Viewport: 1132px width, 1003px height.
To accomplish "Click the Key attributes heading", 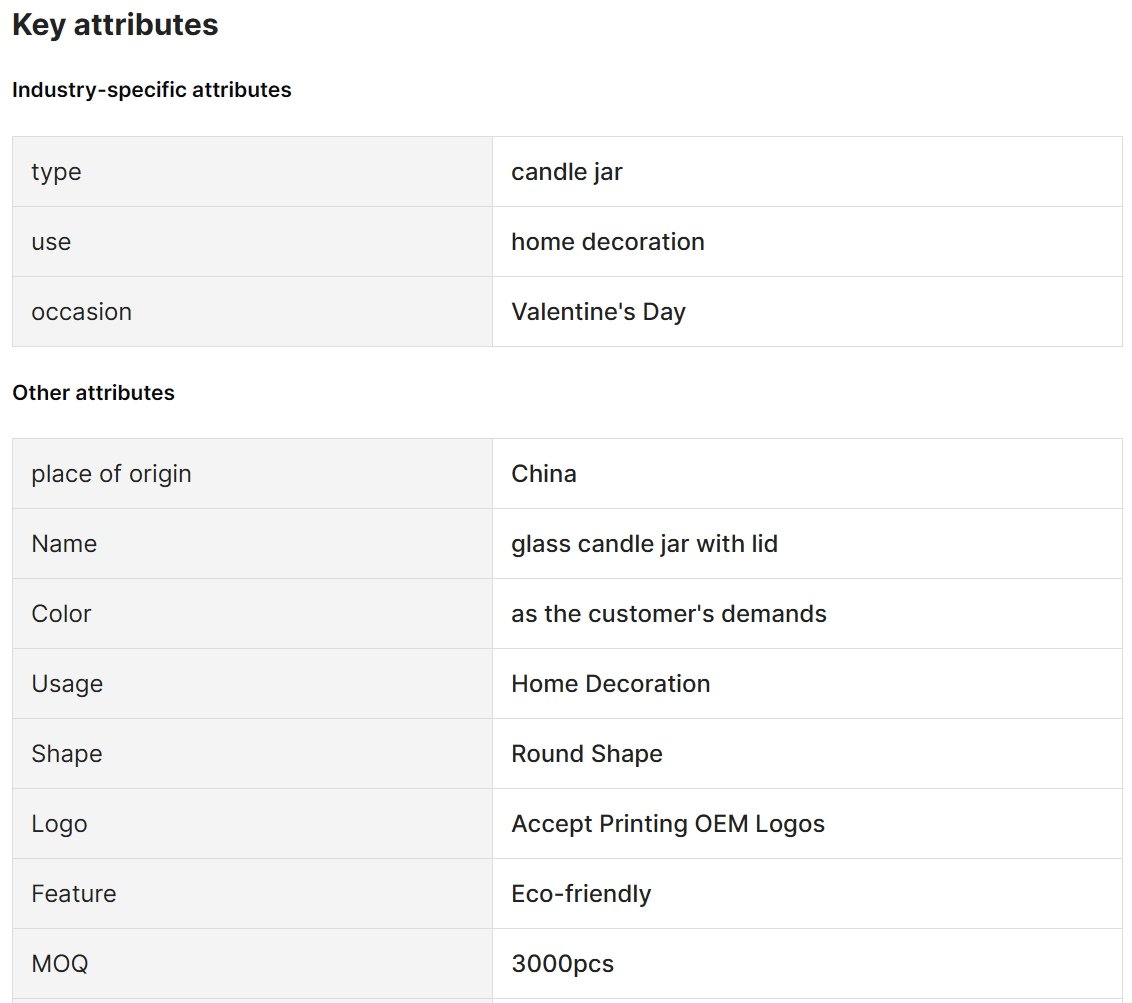I will click(116, 25).
